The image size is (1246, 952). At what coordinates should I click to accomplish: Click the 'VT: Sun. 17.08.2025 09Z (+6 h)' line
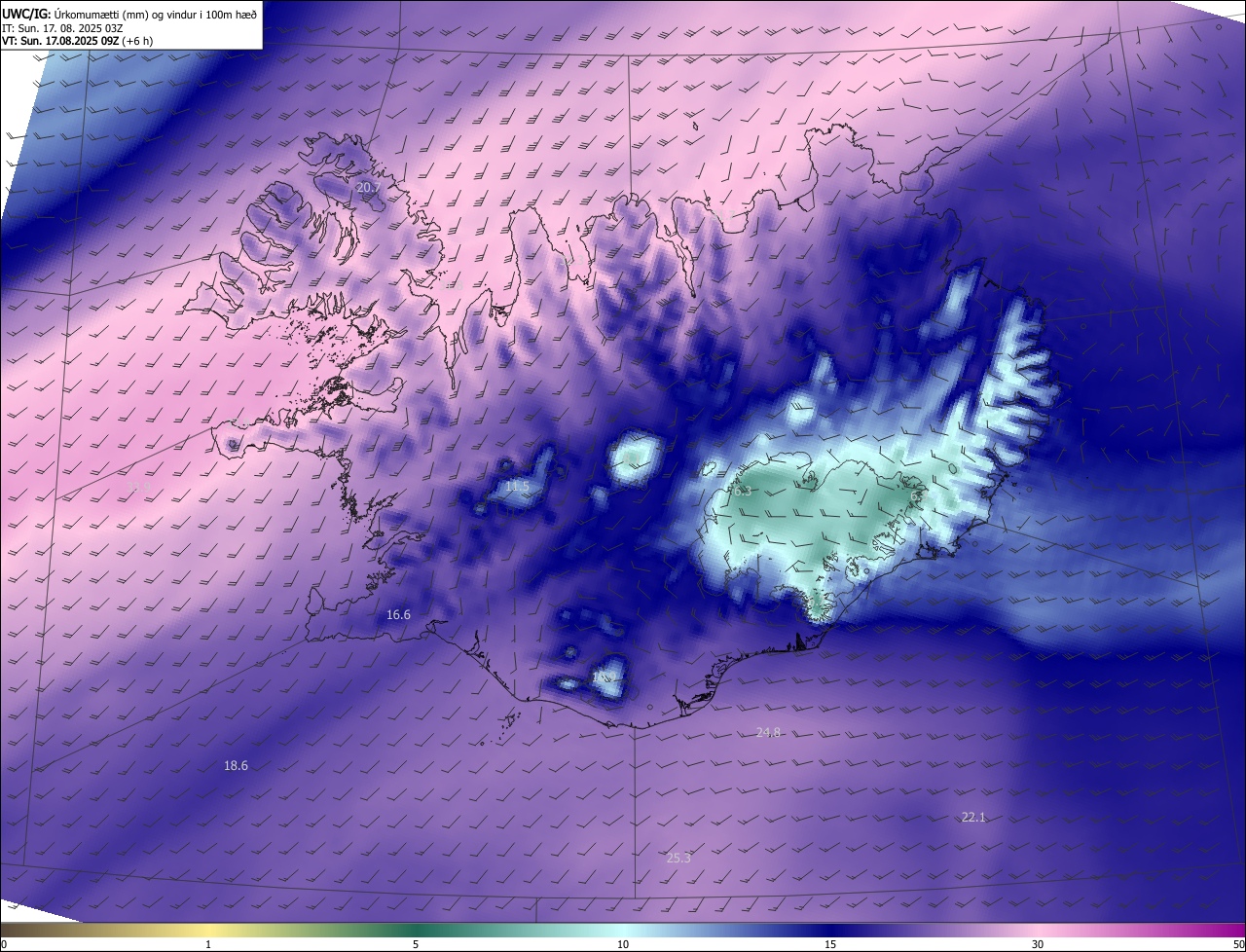click(x=78, y=41)
